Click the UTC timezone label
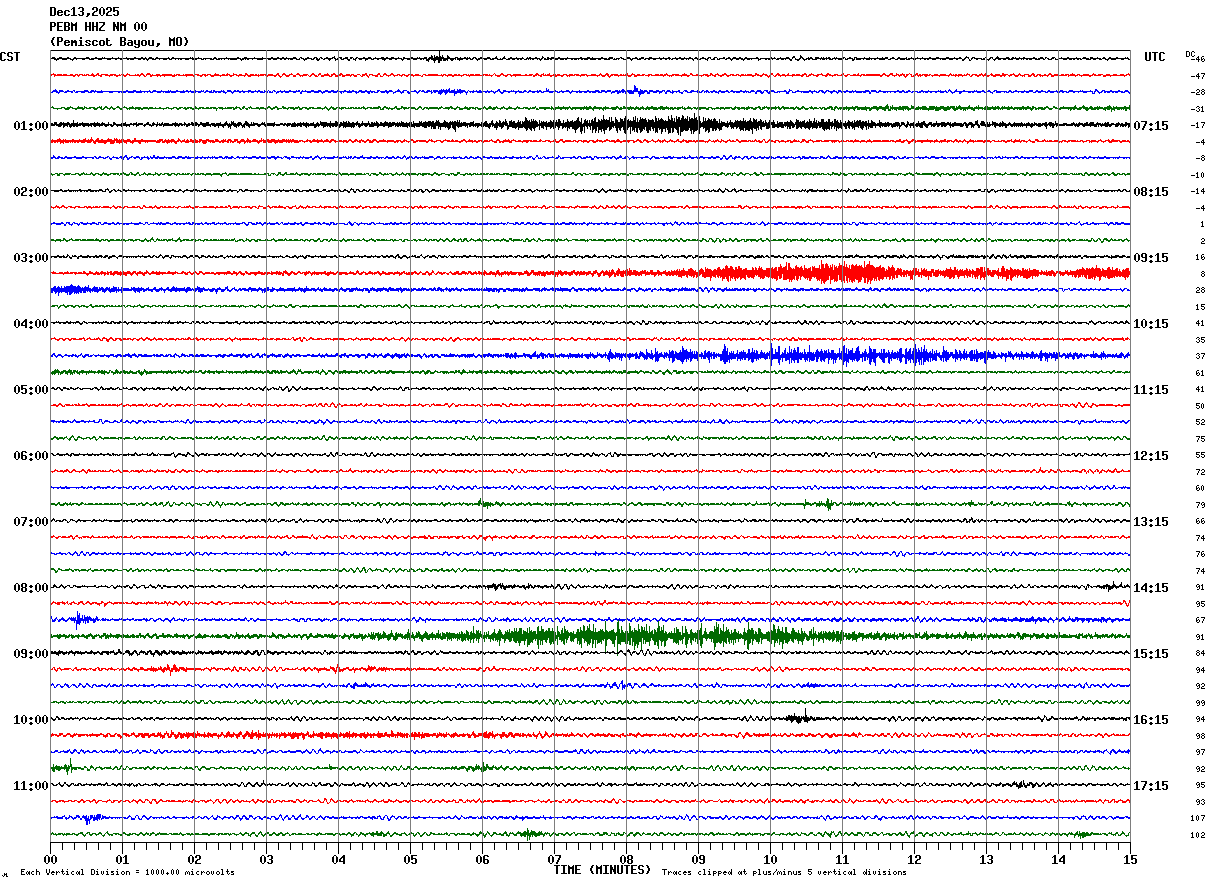The height and width of the screenshot is (886, 1210). point(1154,57)
